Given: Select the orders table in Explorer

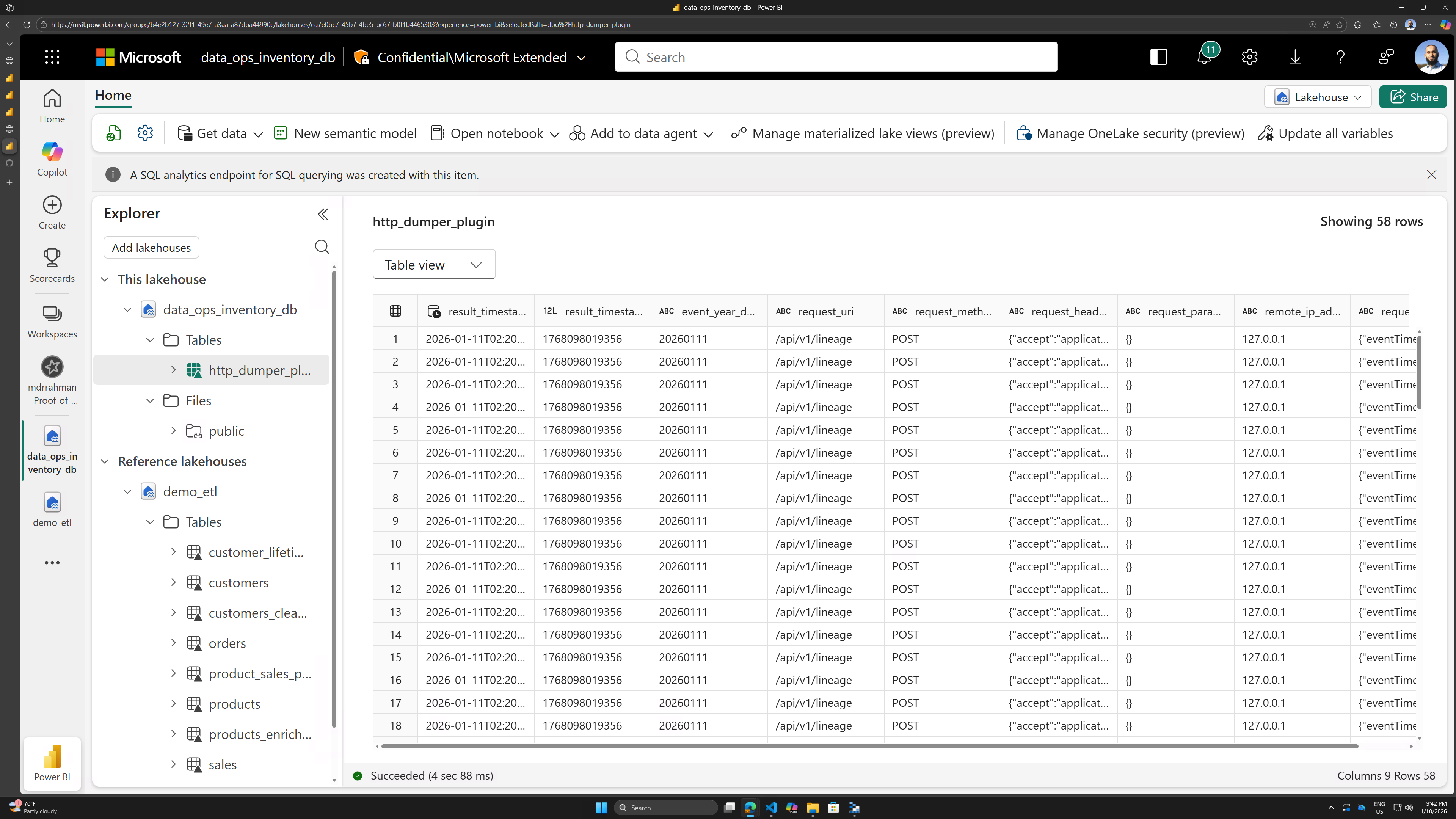Looking at the screenshot, I should 227,643.
